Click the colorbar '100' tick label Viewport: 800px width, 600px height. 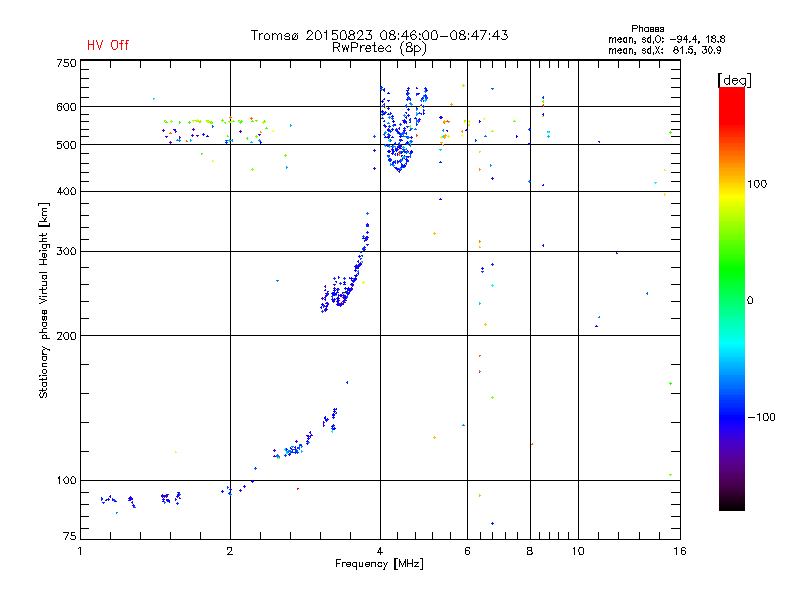point(757,184)
